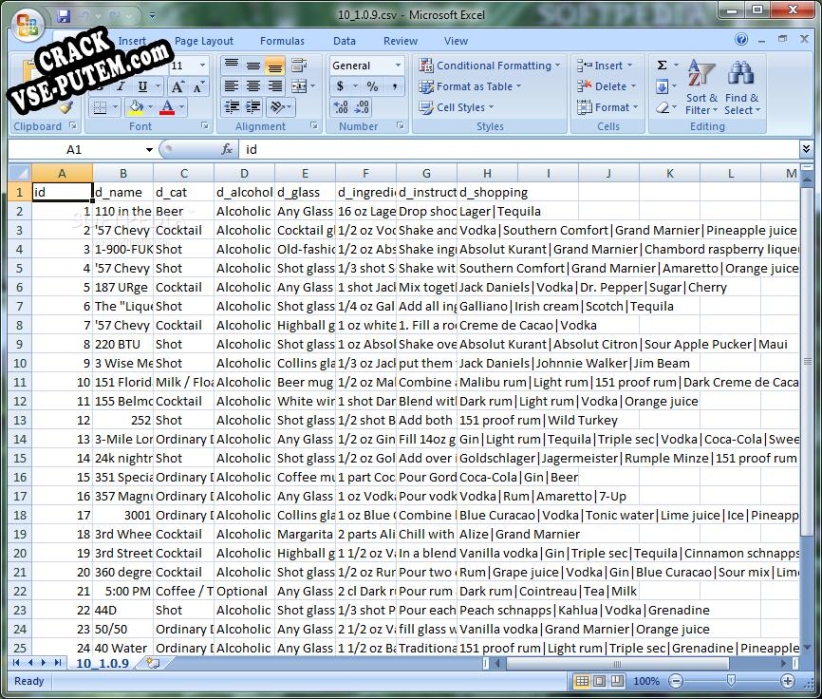Viewport: 822px width, 699px height.
Task: Click the Format as Table button
Action: click(x=473, y=87)
